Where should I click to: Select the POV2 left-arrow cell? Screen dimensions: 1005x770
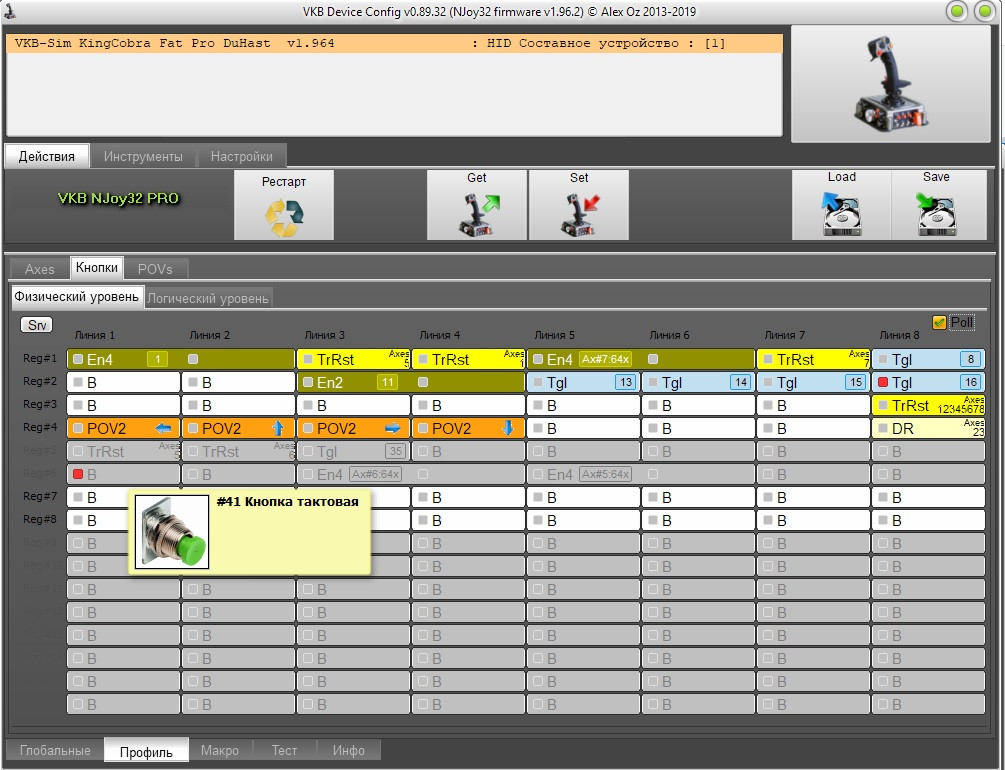[124, 428]
